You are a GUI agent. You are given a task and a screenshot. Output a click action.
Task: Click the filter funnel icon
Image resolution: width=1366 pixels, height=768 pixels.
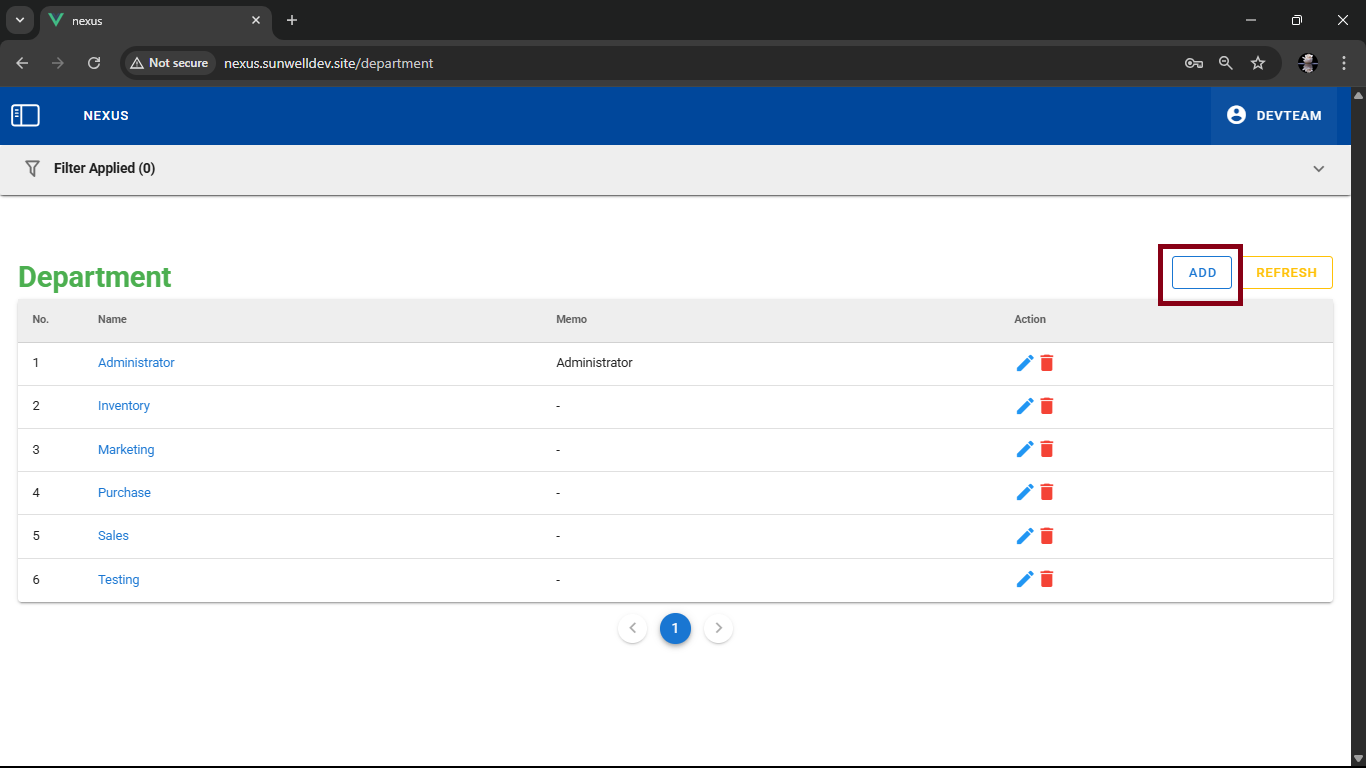32,168
